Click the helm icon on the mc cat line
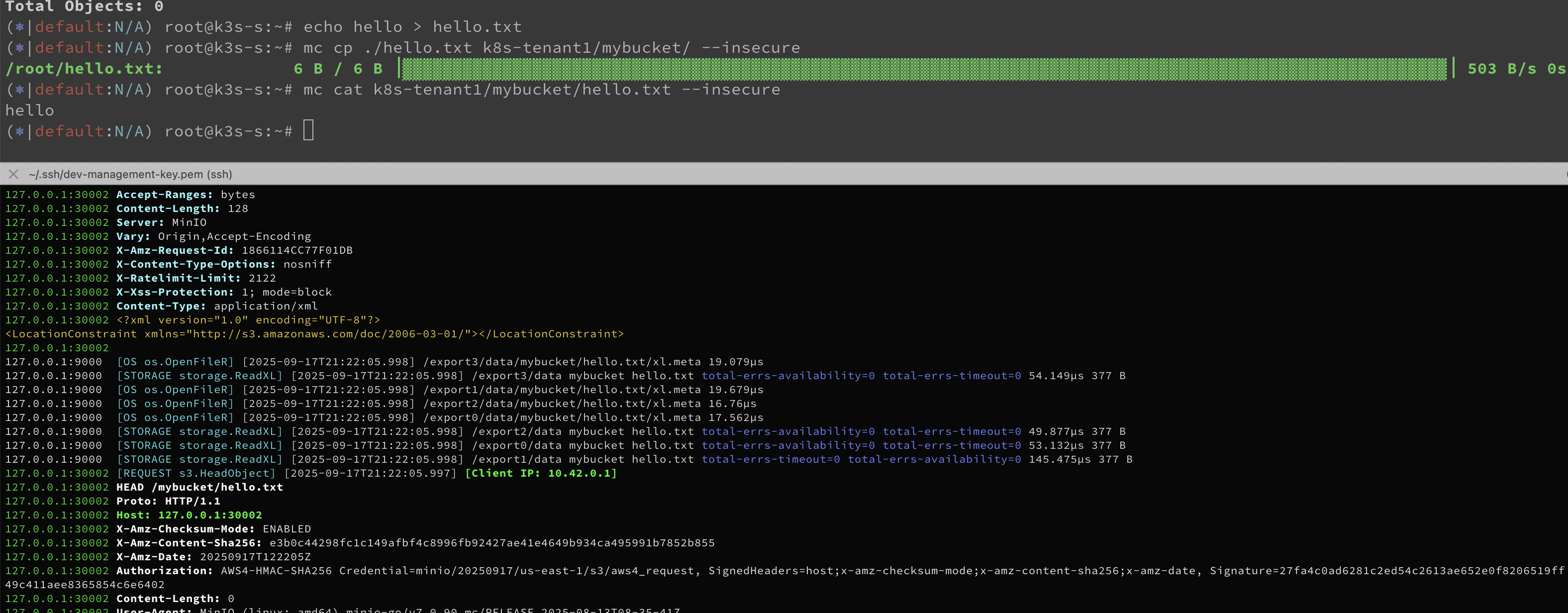The height and width of the screenshot is (613, 1568). click(20, 90)
